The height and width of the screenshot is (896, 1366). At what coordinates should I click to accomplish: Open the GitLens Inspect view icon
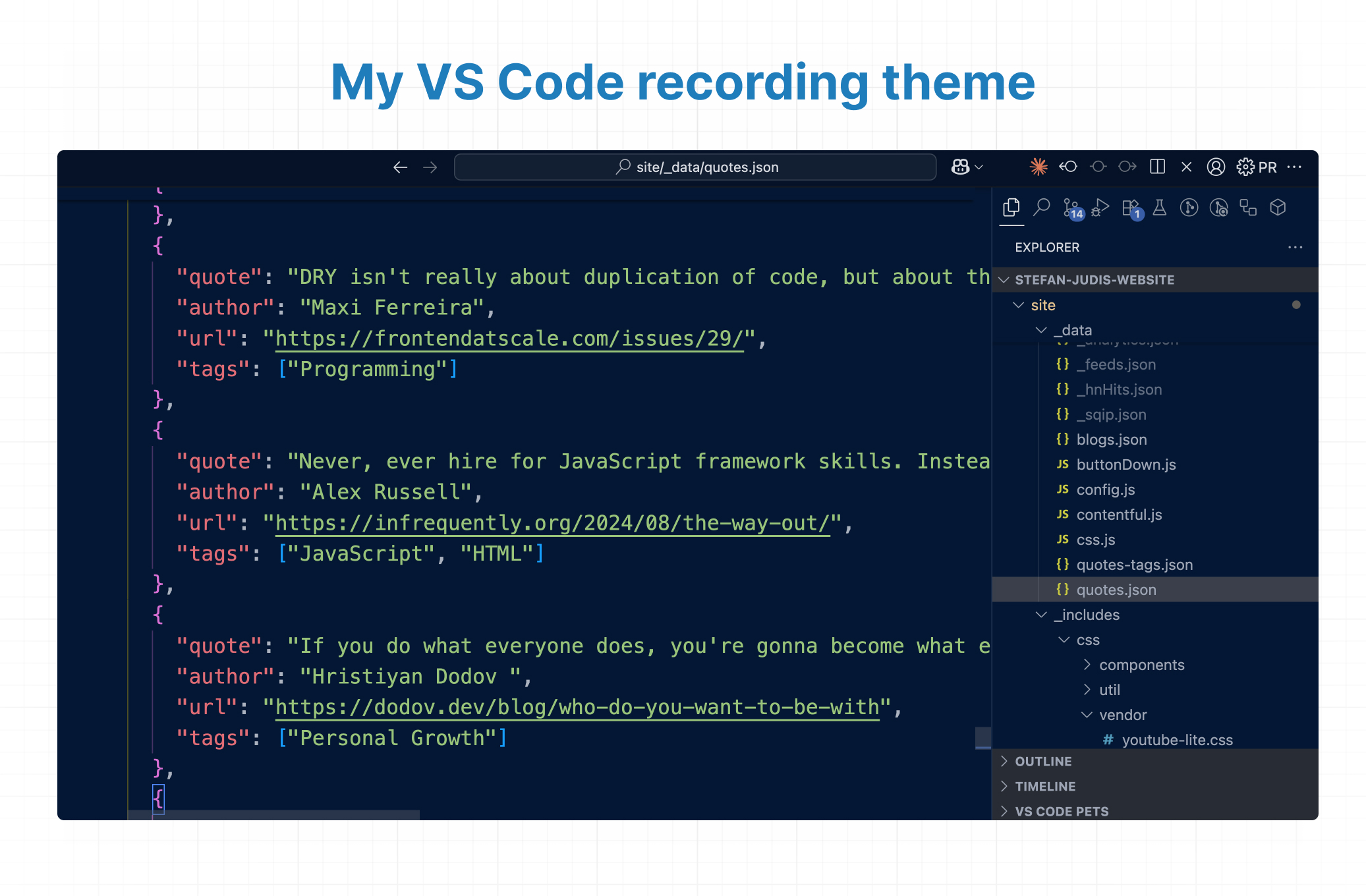(x=1219, y=208)
